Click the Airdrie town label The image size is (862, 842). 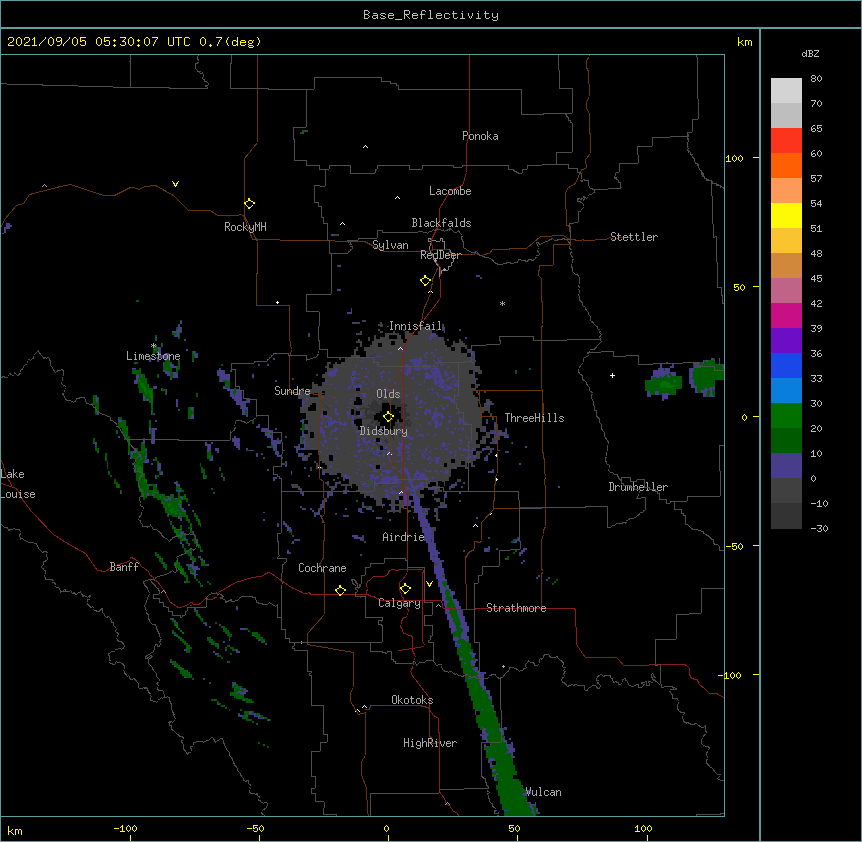(403, 537)
